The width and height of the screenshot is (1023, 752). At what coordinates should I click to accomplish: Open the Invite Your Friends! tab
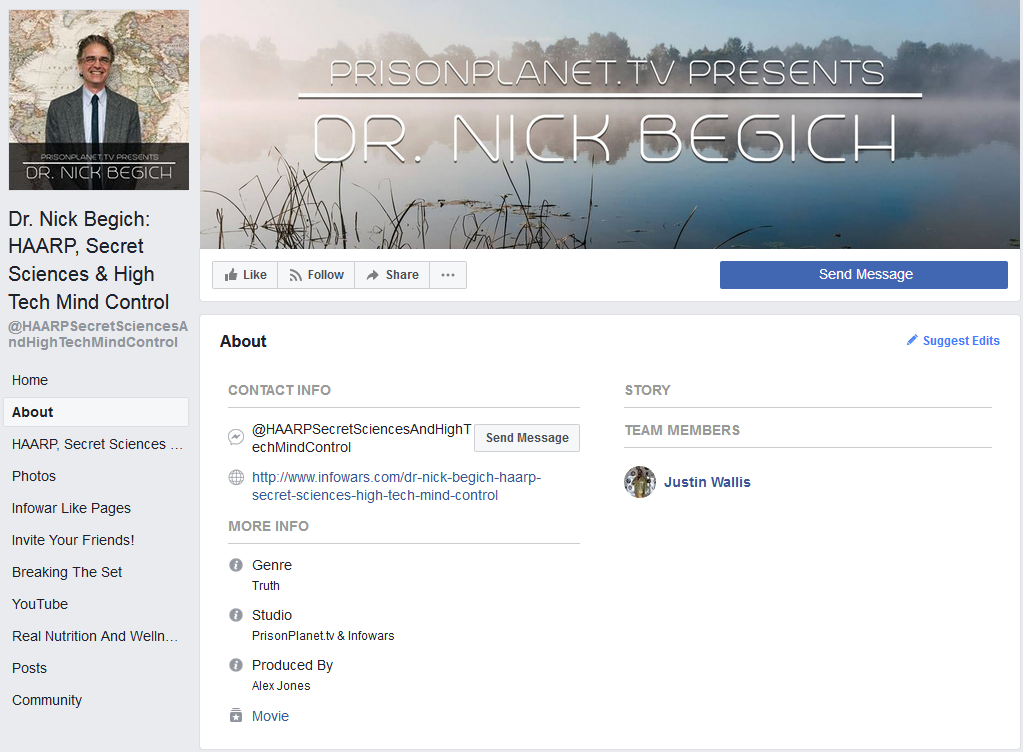[x=73, y=540]
